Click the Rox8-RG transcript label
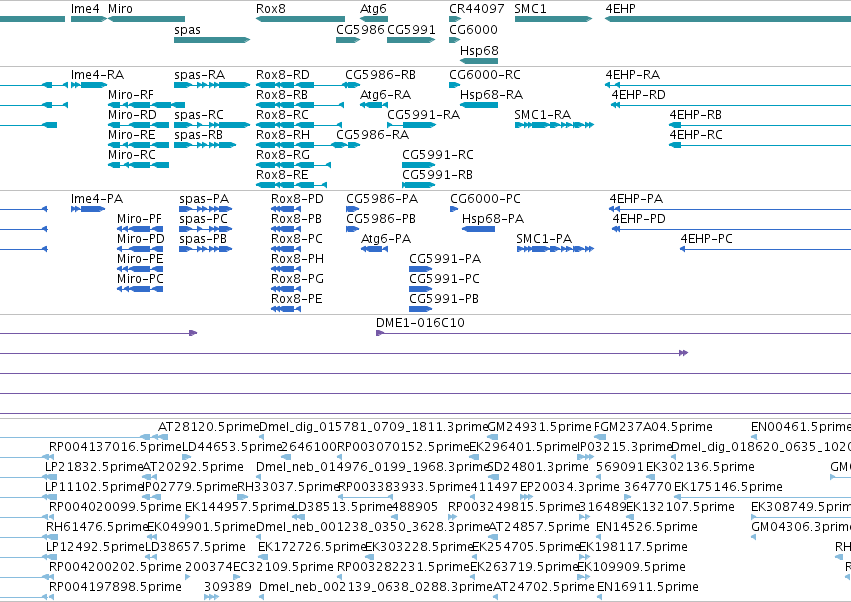The height and width of the screenshot is (602, 851). pyautogui.click(x=283, y=155)
